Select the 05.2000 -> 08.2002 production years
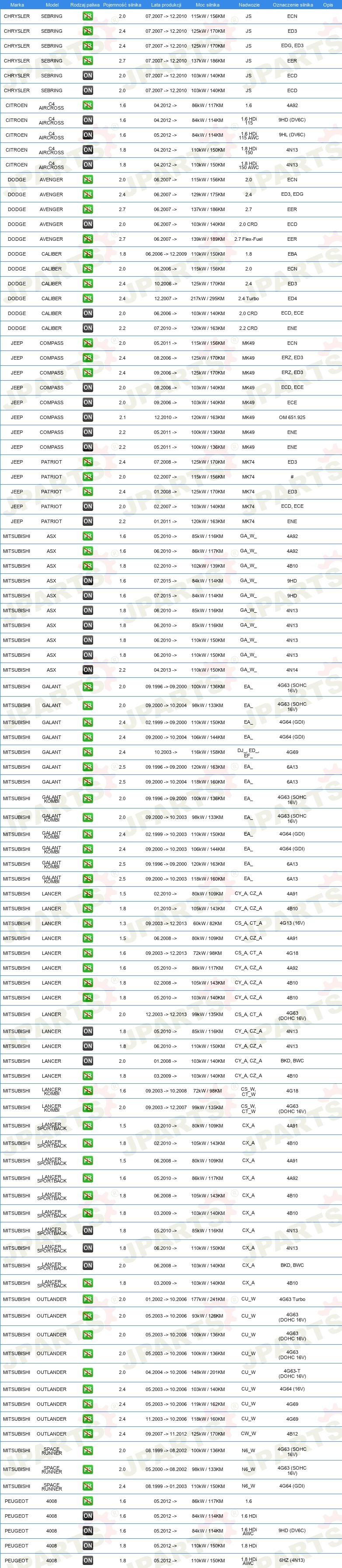The height and width of the screenshot is (1568, 342). pos(166,1469)
